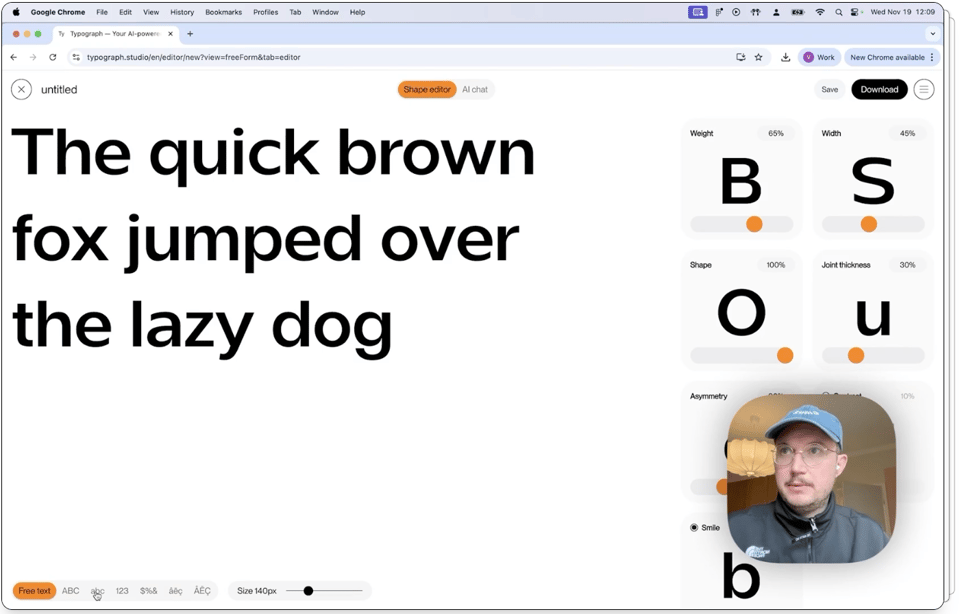Image resolution: width=960 pixels, height=614 pixels.
Task: Open macOS Spotlight search icon
Action: [838, 12]
